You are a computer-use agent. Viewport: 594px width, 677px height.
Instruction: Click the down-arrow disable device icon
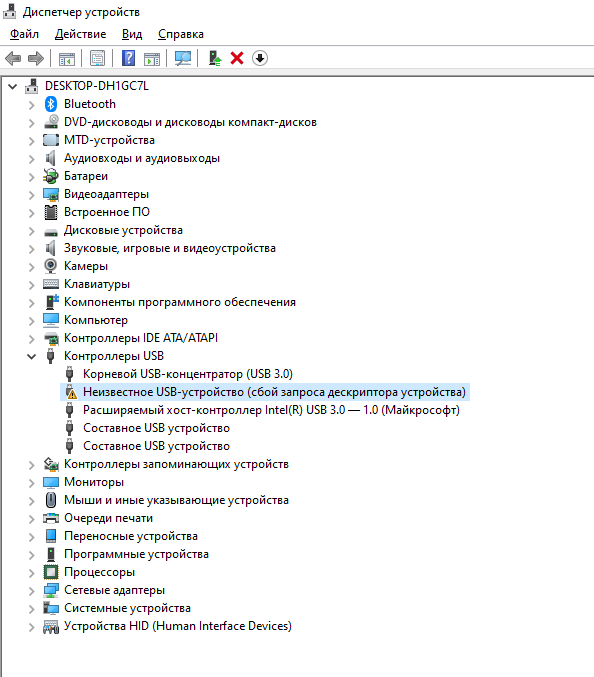[x=260, y=58]
